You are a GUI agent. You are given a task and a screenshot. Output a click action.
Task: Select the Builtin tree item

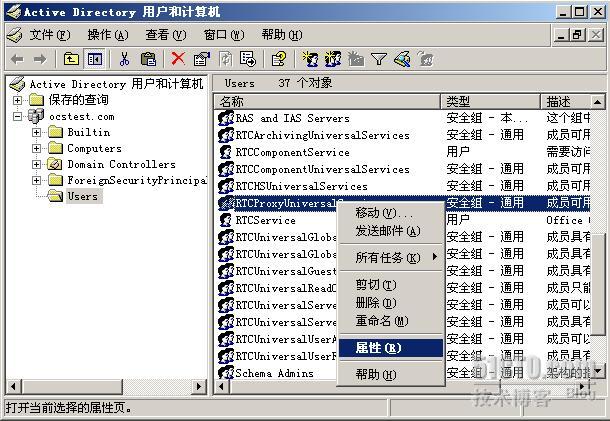point(89,132)
